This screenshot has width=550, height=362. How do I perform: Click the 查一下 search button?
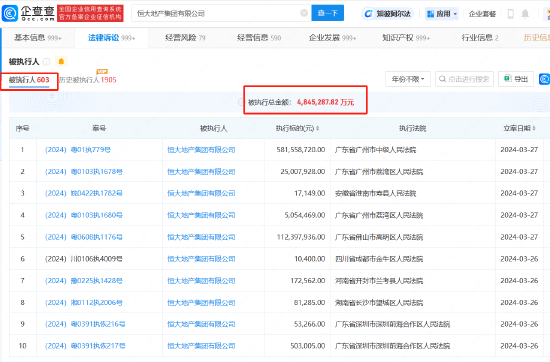pos(328,13)
